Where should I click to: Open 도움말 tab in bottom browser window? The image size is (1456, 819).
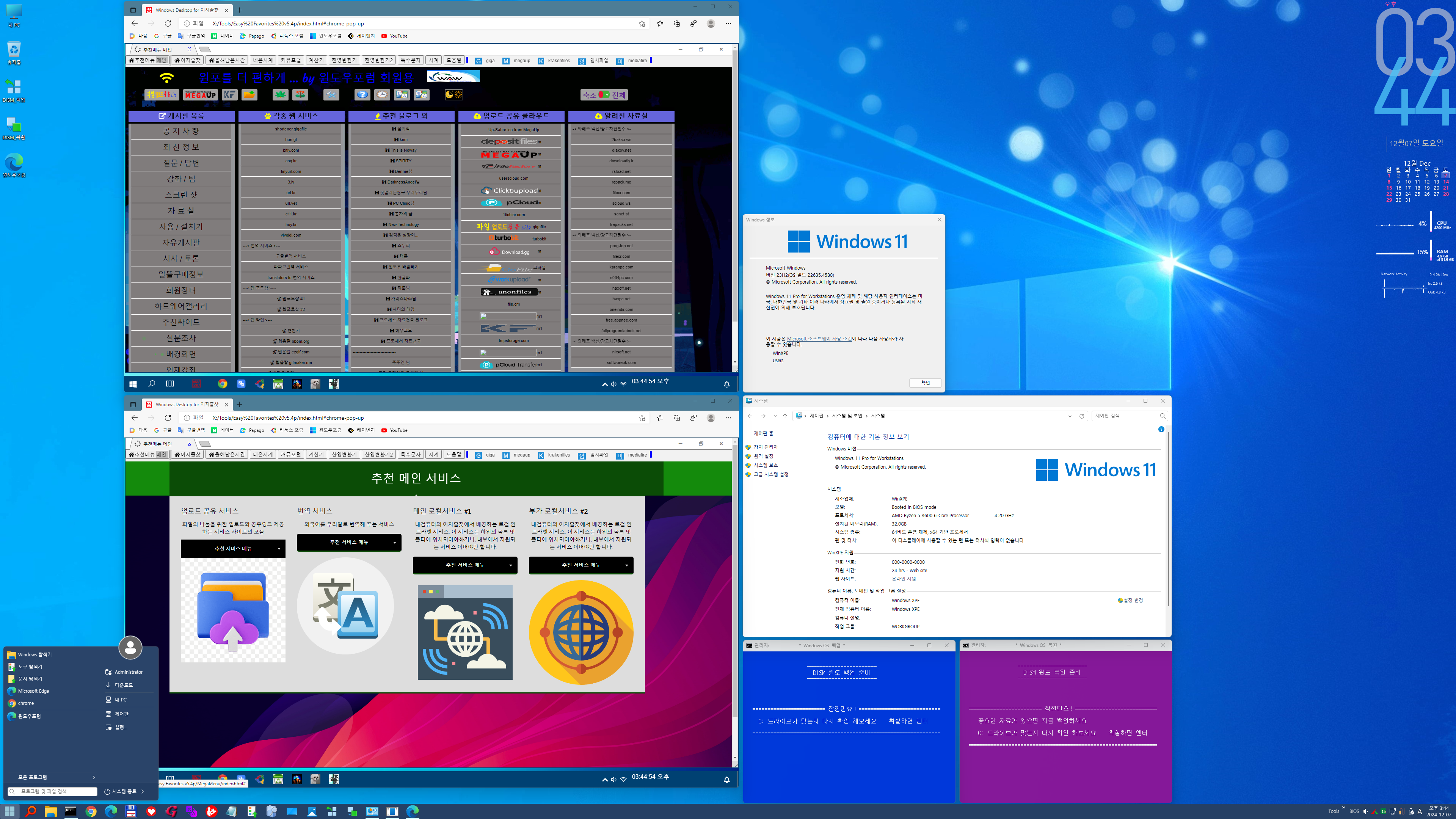coord(454,455)
